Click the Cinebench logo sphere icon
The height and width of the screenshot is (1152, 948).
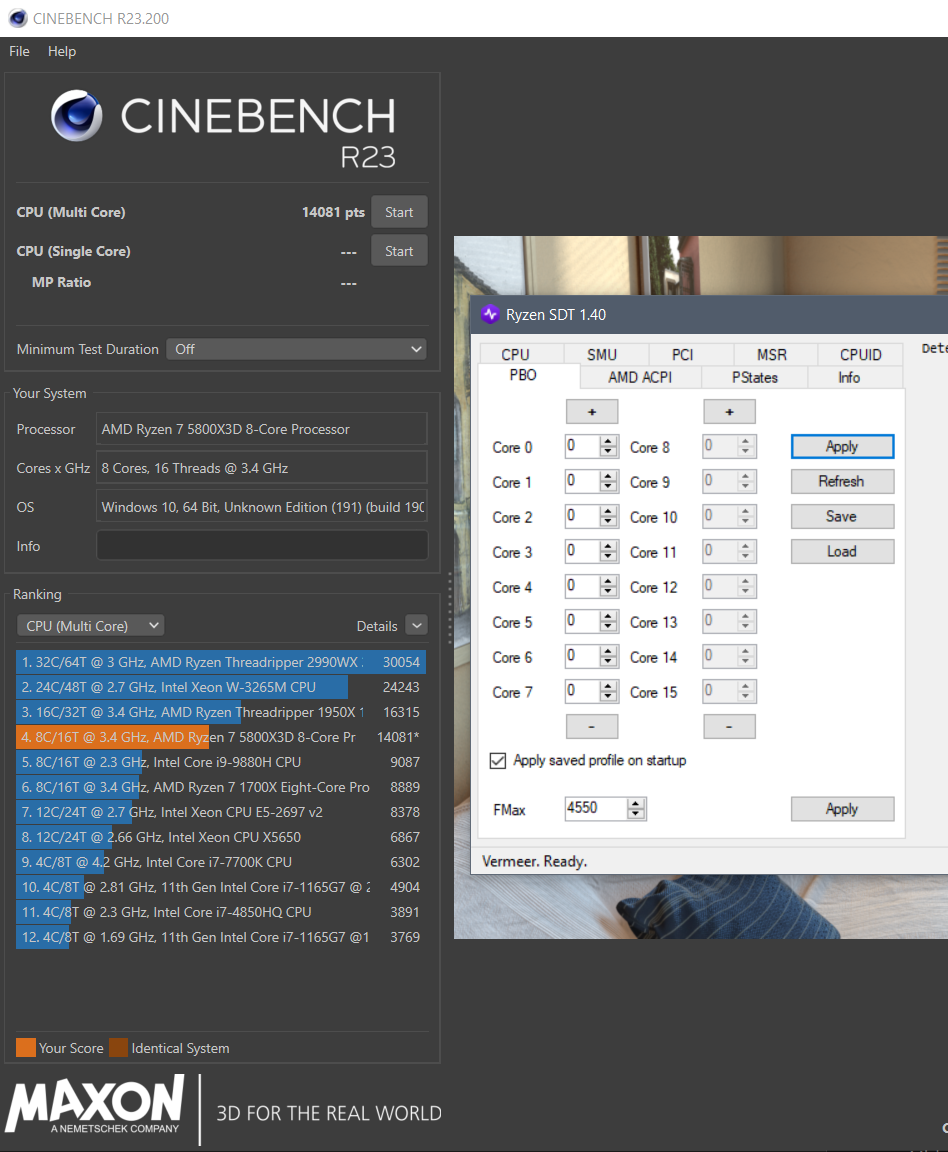[x=76, y=115]
